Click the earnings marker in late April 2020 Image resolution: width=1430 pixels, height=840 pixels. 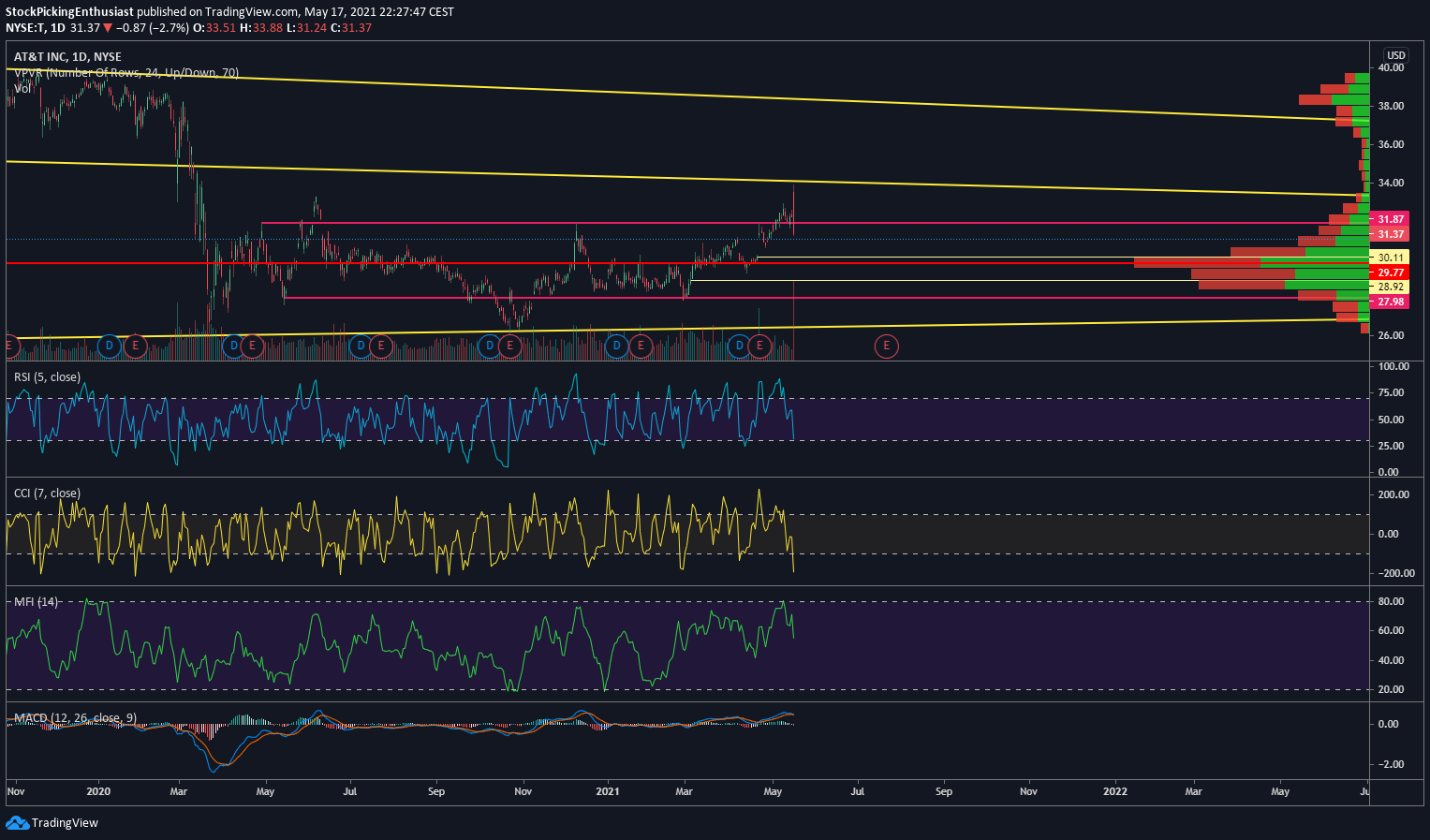click(252, 346)
